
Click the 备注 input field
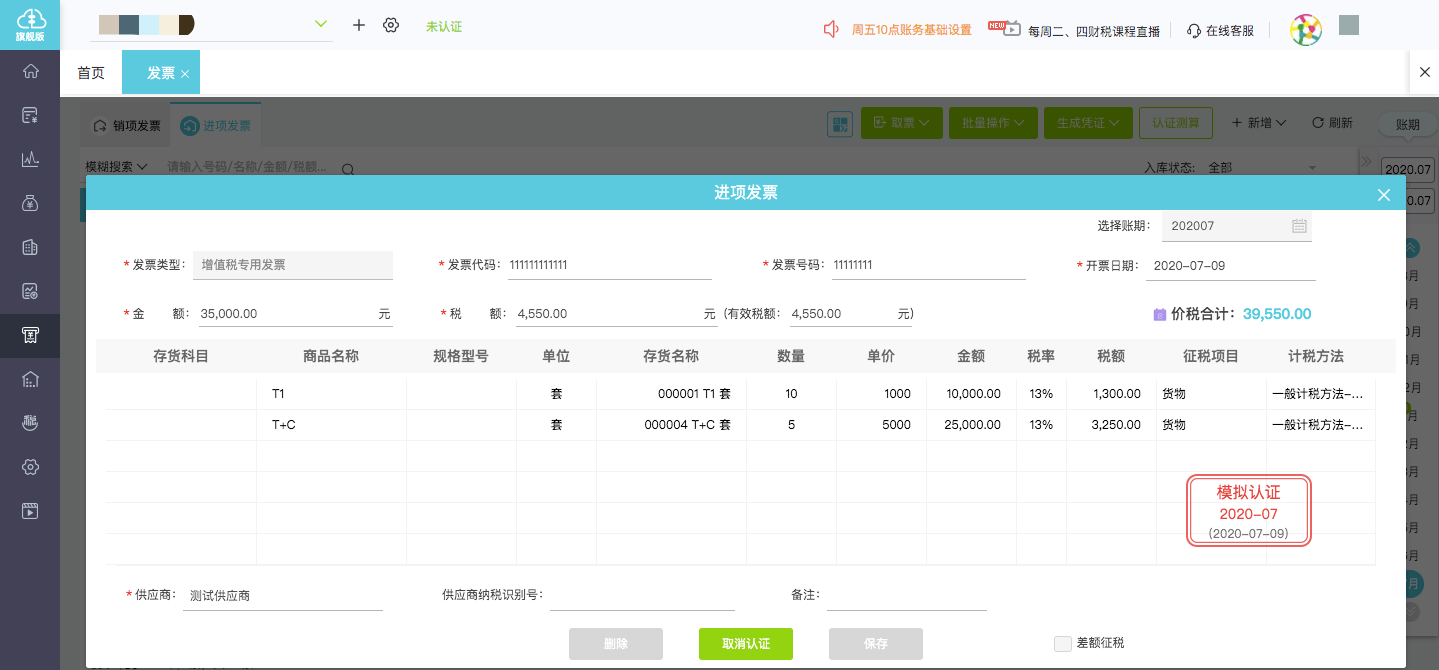point(906,595)
